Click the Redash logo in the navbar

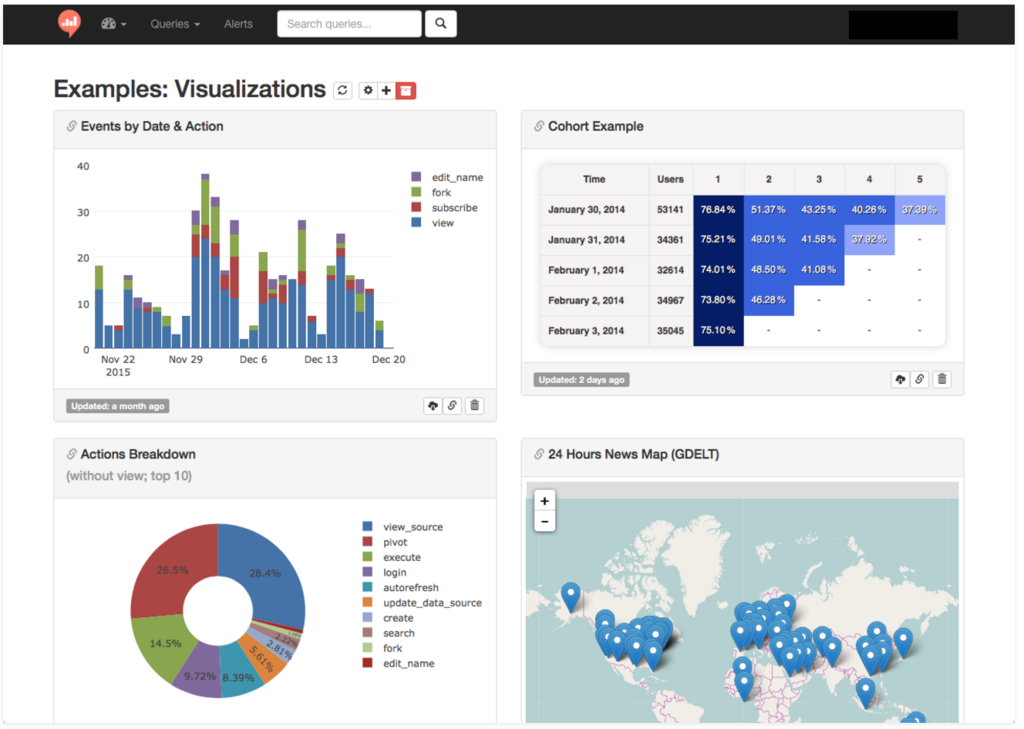click(x=69, y=24)
